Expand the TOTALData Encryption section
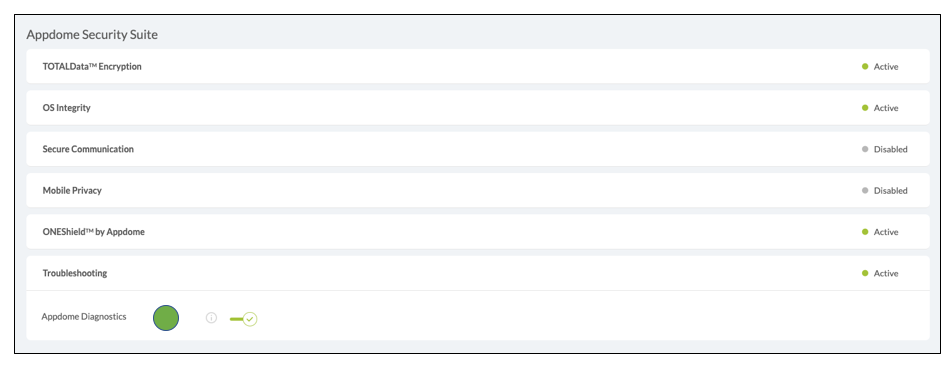This screenshot has width=950, height=369. point(477,66)
